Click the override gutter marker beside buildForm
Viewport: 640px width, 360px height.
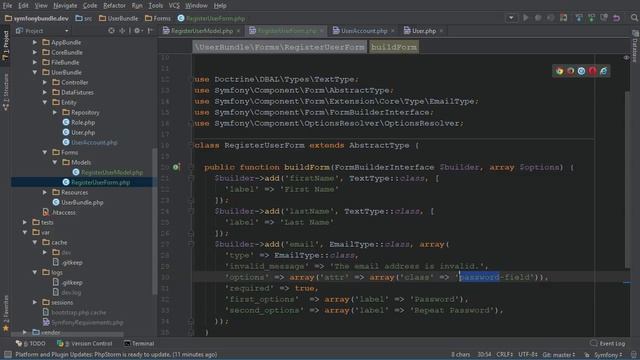coord(176,167)
